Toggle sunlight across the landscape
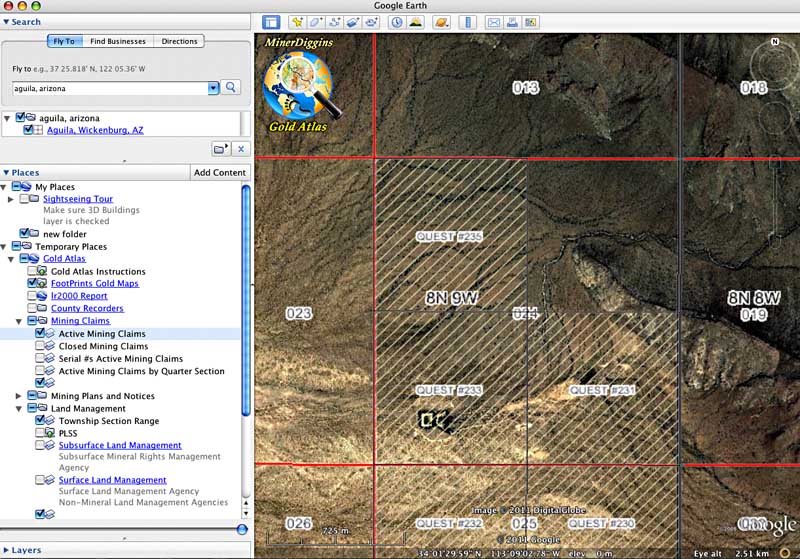 416,22
